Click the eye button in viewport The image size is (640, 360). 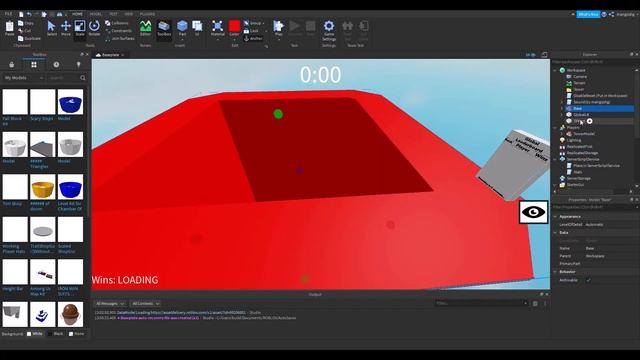533,212
